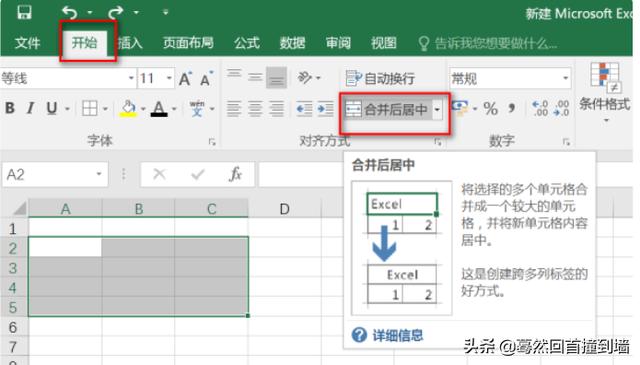The width and height of the screenshot is (640, 365).
Task: Click Accounting number format icon
Action: coord(460,108)
